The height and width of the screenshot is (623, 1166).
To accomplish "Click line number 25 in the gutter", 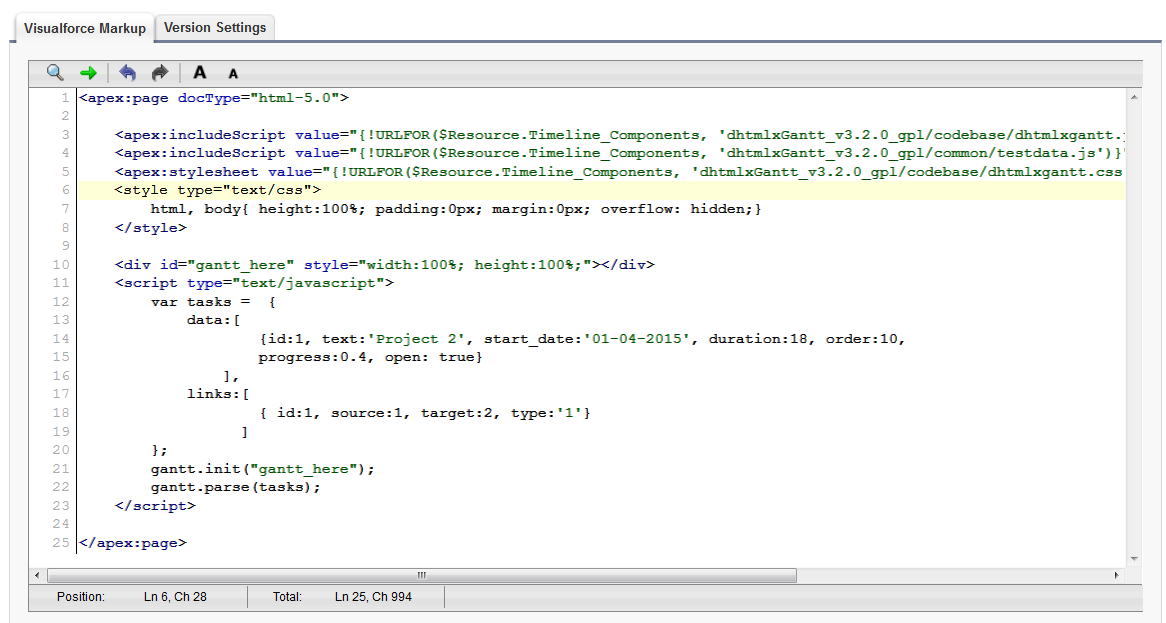I will pos(61,543).
